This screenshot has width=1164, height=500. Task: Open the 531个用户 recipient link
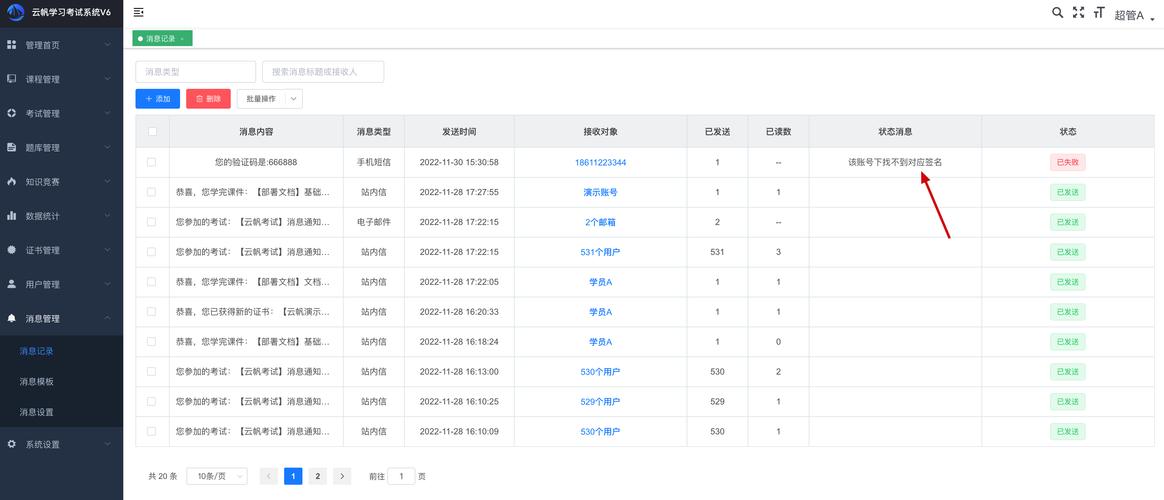pyautogui.click(x=600, y=252)
